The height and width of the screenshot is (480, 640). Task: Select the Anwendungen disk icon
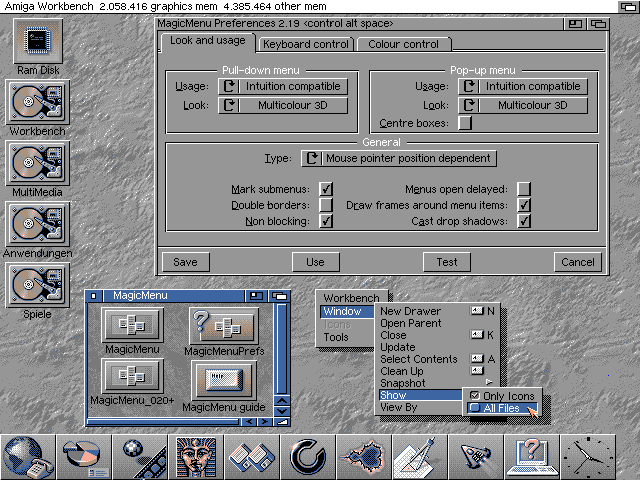click(38, 224)
